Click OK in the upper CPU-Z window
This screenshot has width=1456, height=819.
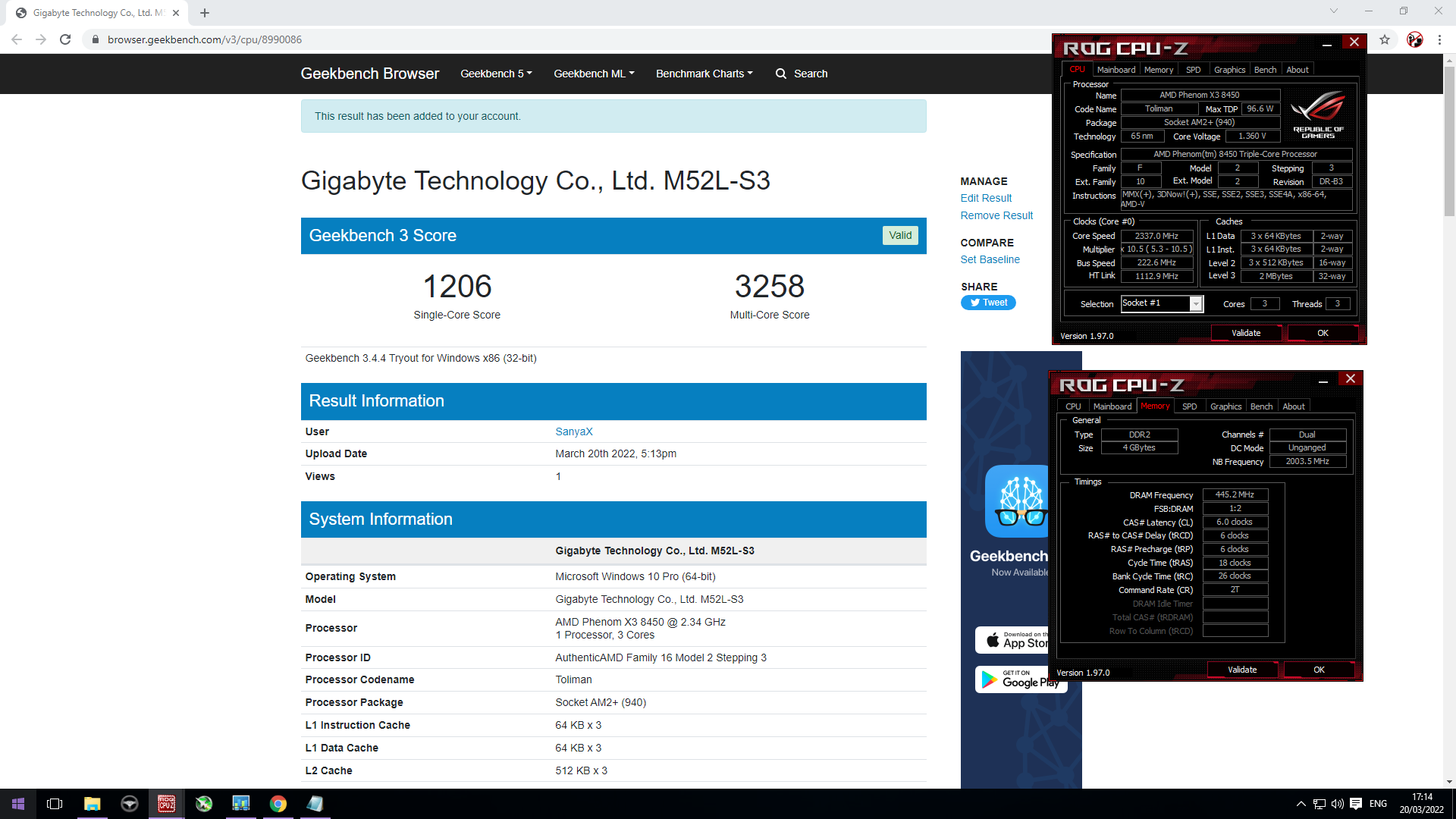(1323, 333)
